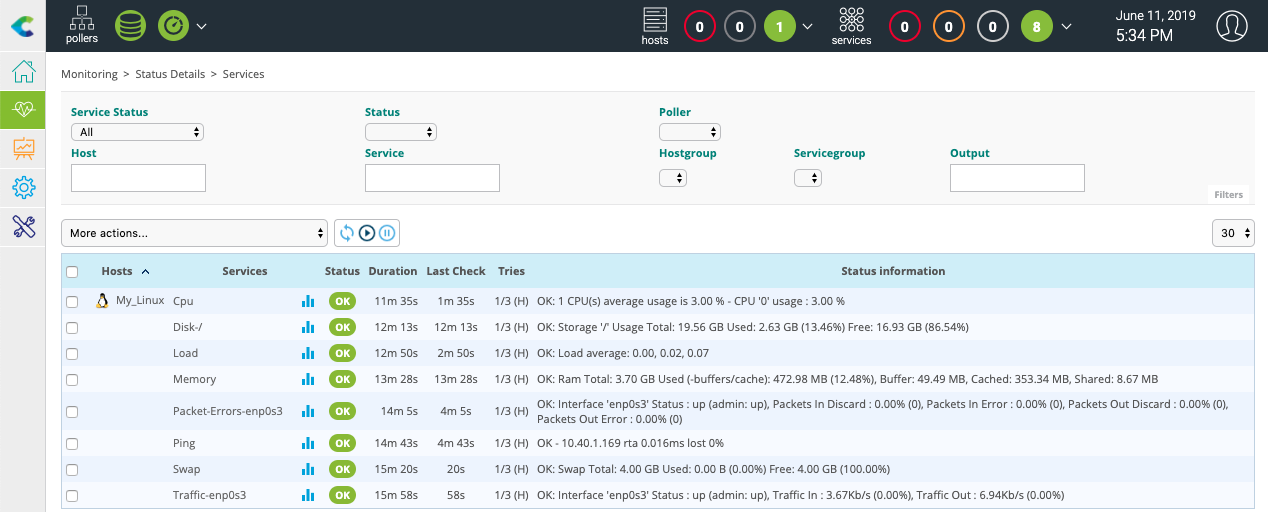Screen dimensions: 1268x512
Task: Open the Administration tools icon in sidebar
Action: [23, 226]
